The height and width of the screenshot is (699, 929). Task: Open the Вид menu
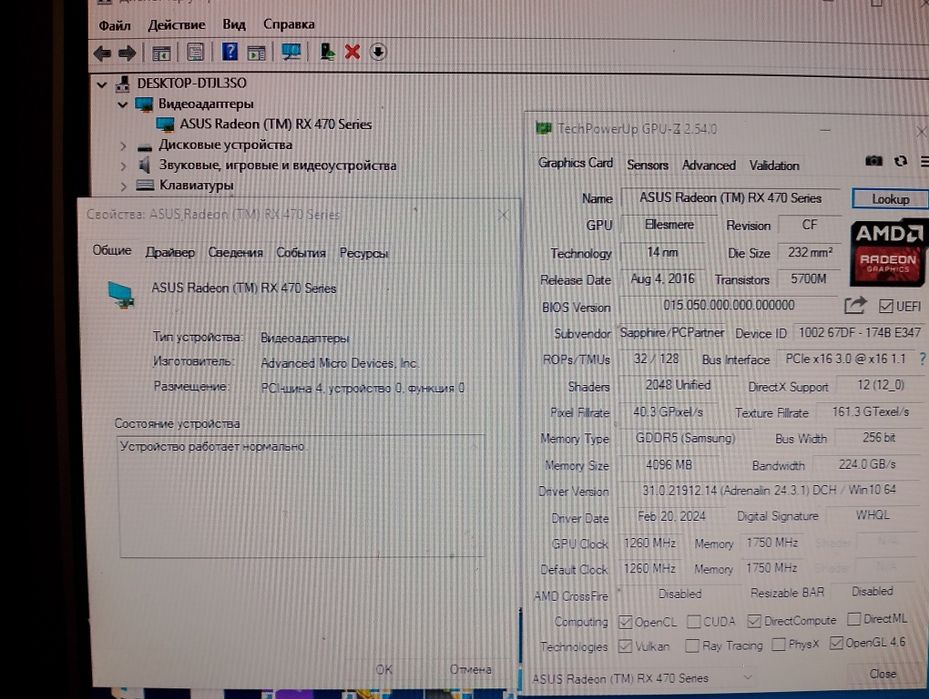(x=234, y=24)
